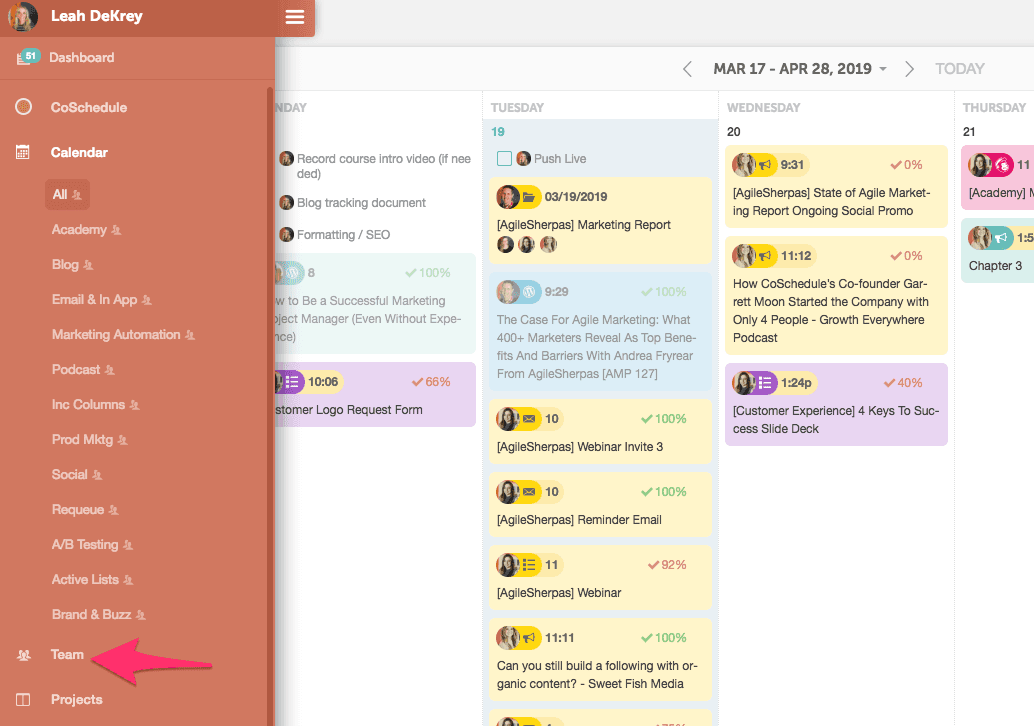The image size is (1034, 726).
Task: Click 40% completion on Slide Deck card
Action: click(x=903, y=382)
